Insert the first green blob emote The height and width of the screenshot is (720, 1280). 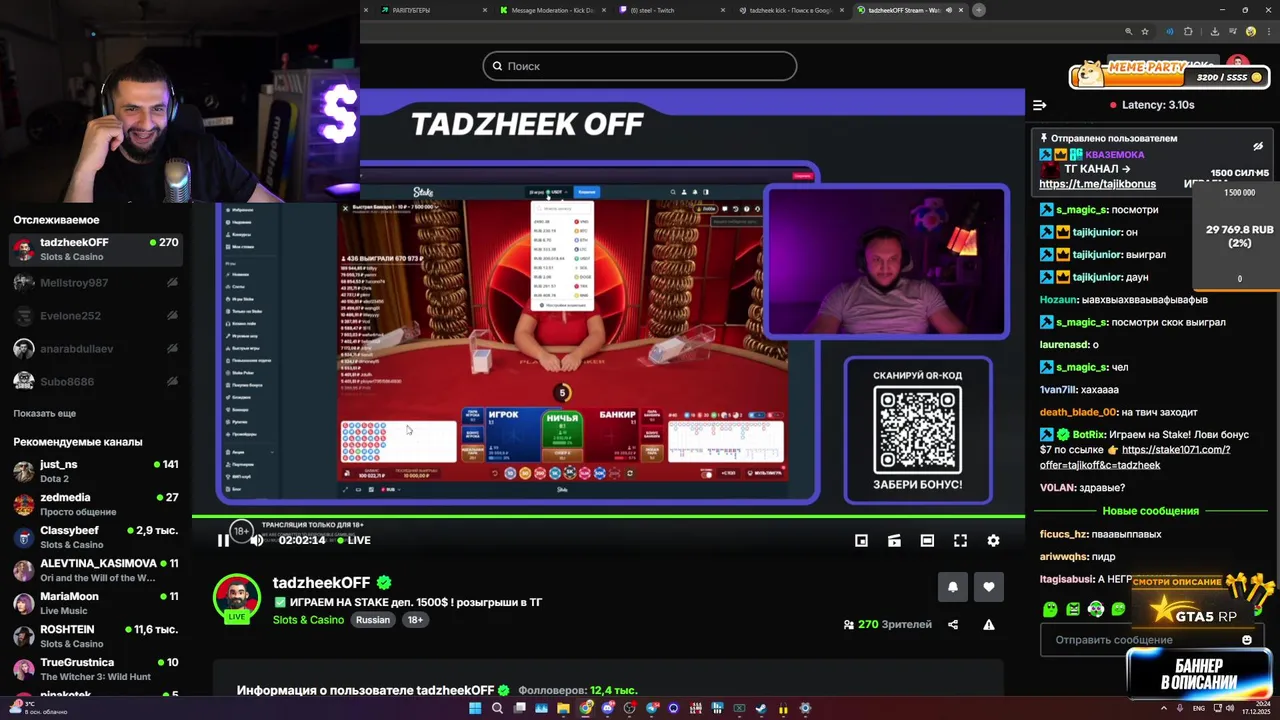pos(1050,609)
